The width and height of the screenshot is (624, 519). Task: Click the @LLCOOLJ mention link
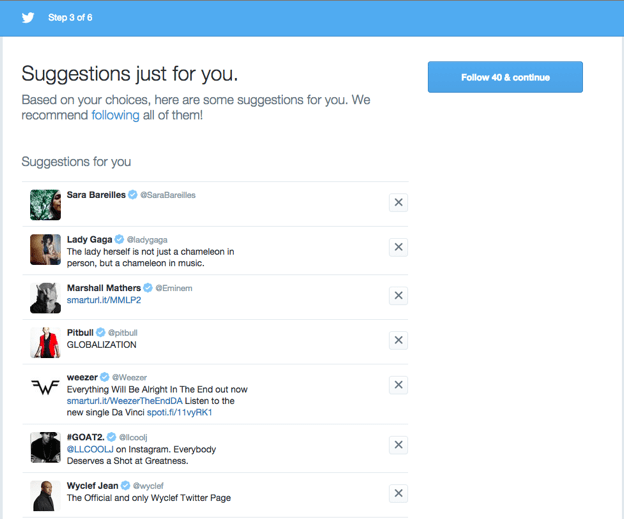point(92,449)
